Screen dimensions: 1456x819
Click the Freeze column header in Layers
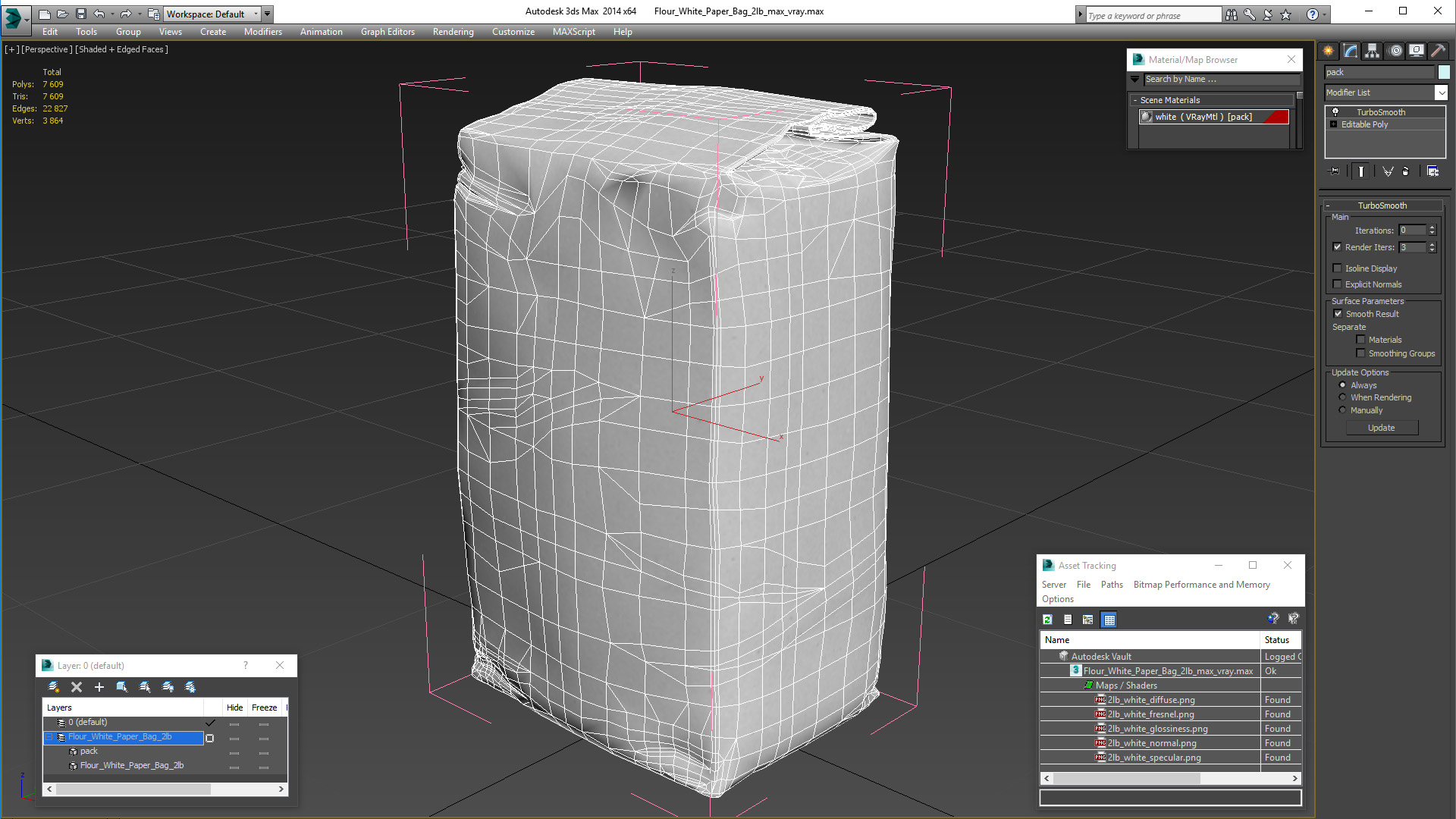click(265, 708)
